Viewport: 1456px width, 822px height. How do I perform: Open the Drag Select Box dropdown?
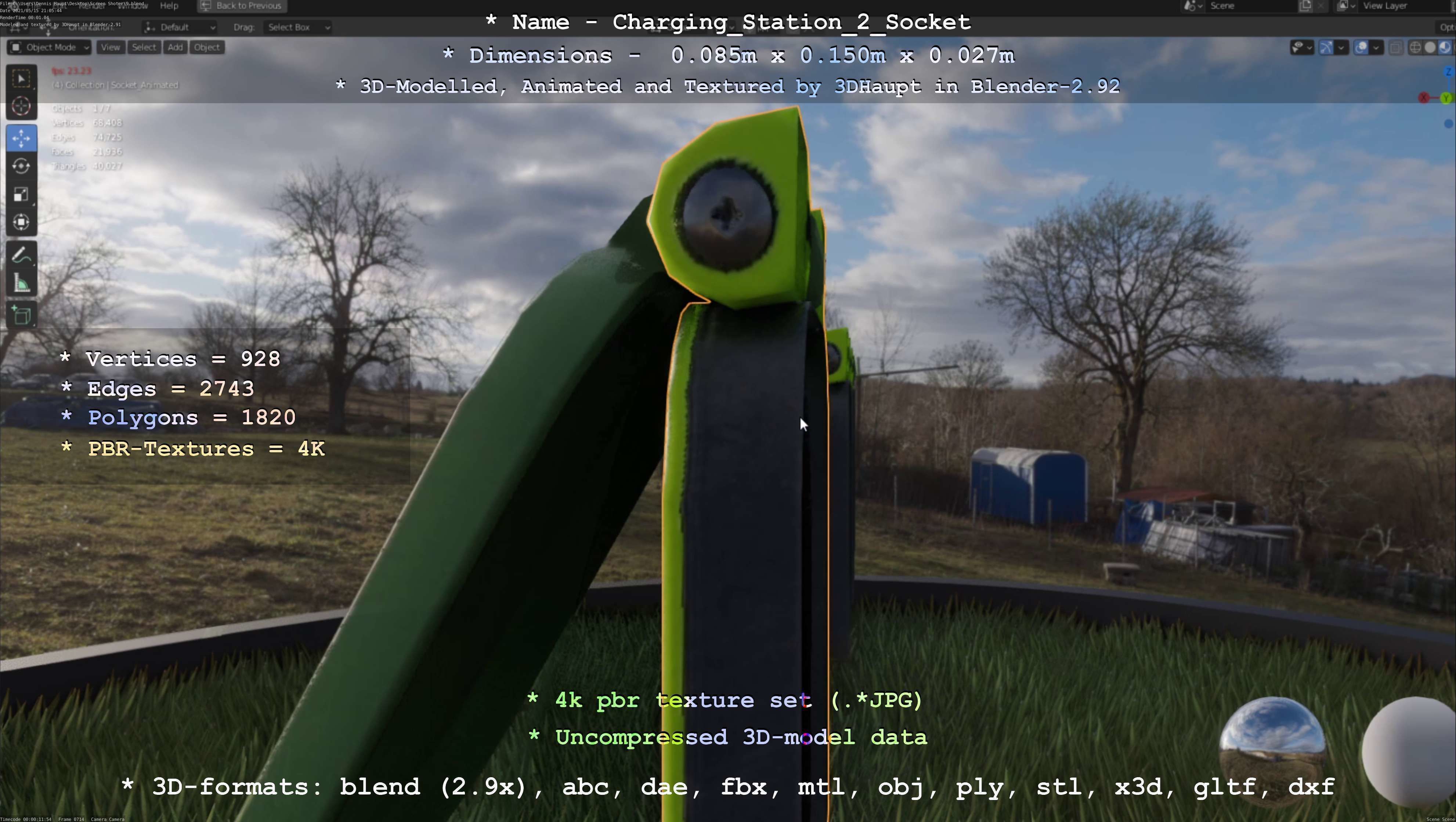click(x=298, y=27)
